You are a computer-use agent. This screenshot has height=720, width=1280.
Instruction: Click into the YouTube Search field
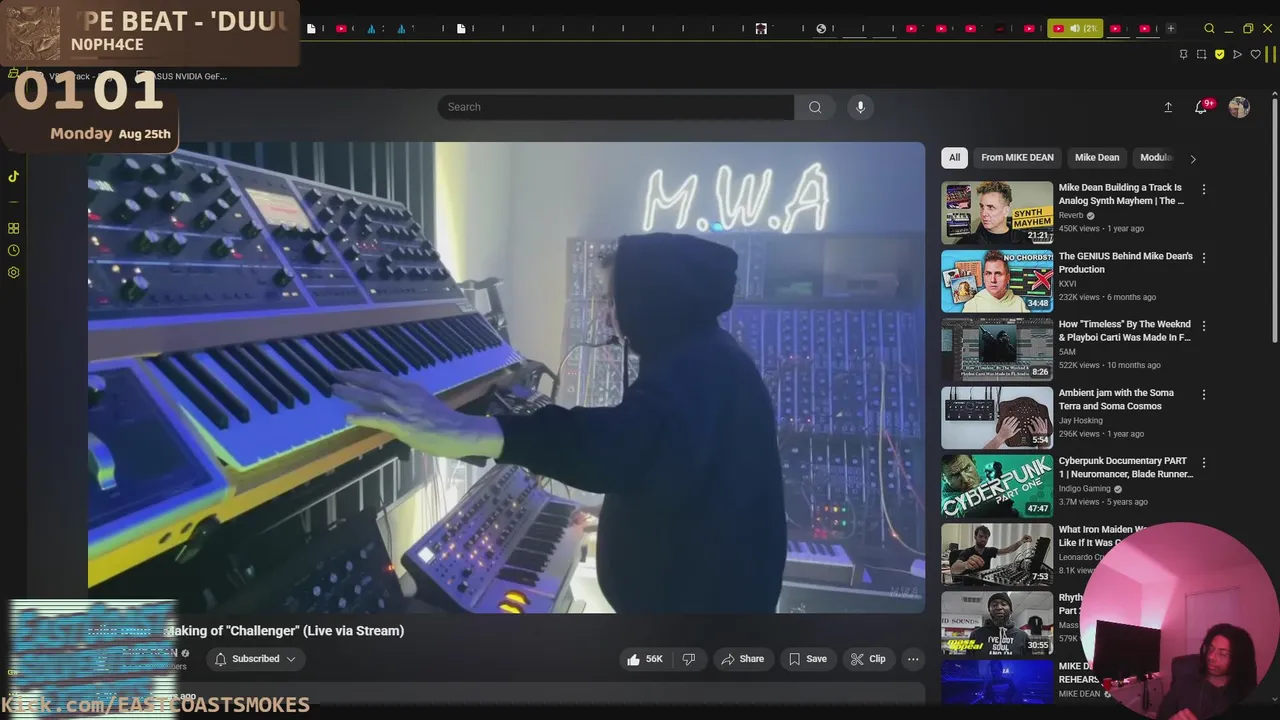(616, 107)
